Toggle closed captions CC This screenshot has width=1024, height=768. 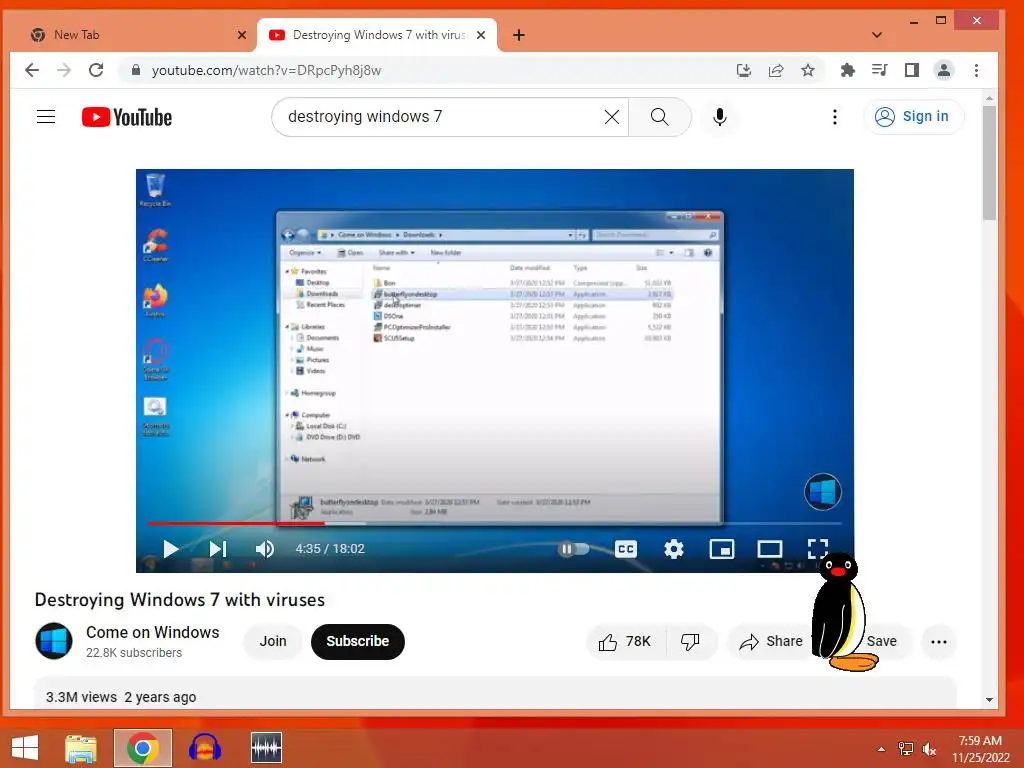626,549
